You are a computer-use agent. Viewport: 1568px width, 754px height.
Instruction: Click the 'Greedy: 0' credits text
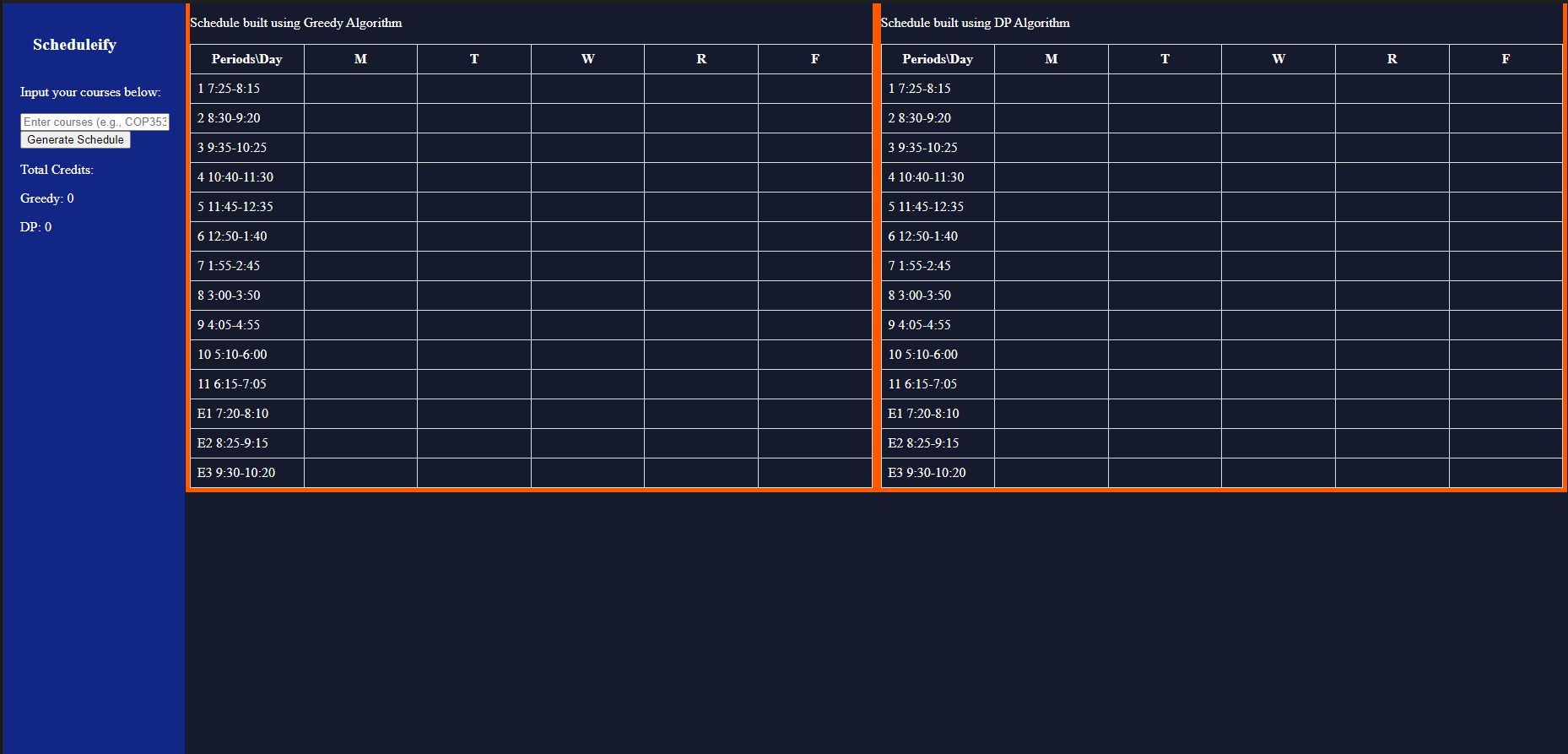coord(47,198)
